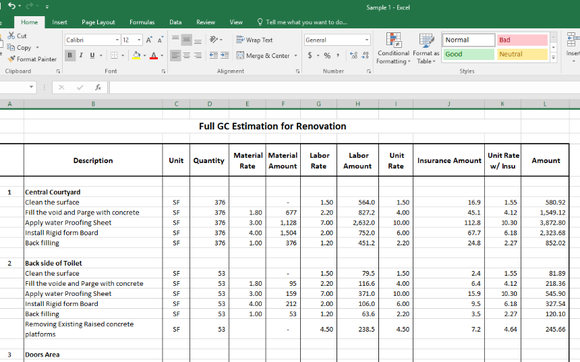Open the Home ribbon tab
Viewport: 580px width, 362px height.
pyautogui.click(x=29, y=22)
